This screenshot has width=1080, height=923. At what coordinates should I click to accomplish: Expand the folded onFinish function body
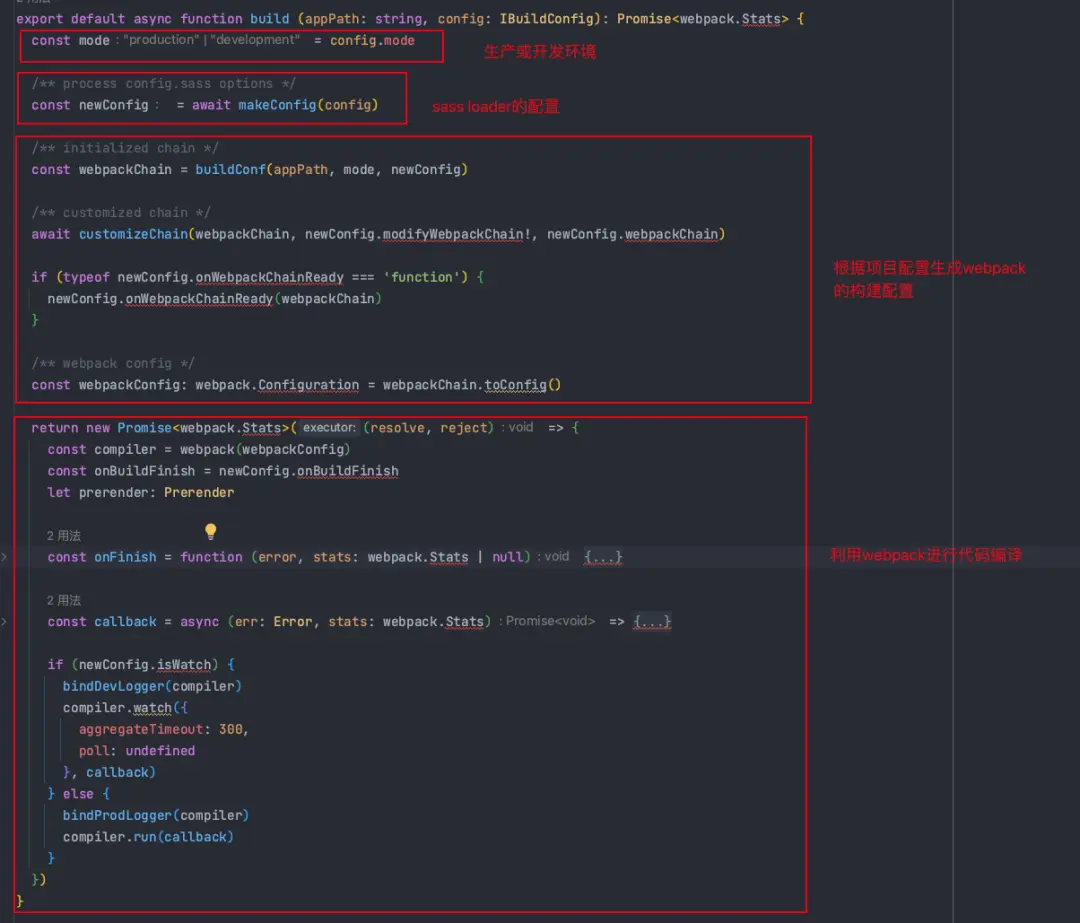pyautogui.click(x=603, y=557)
